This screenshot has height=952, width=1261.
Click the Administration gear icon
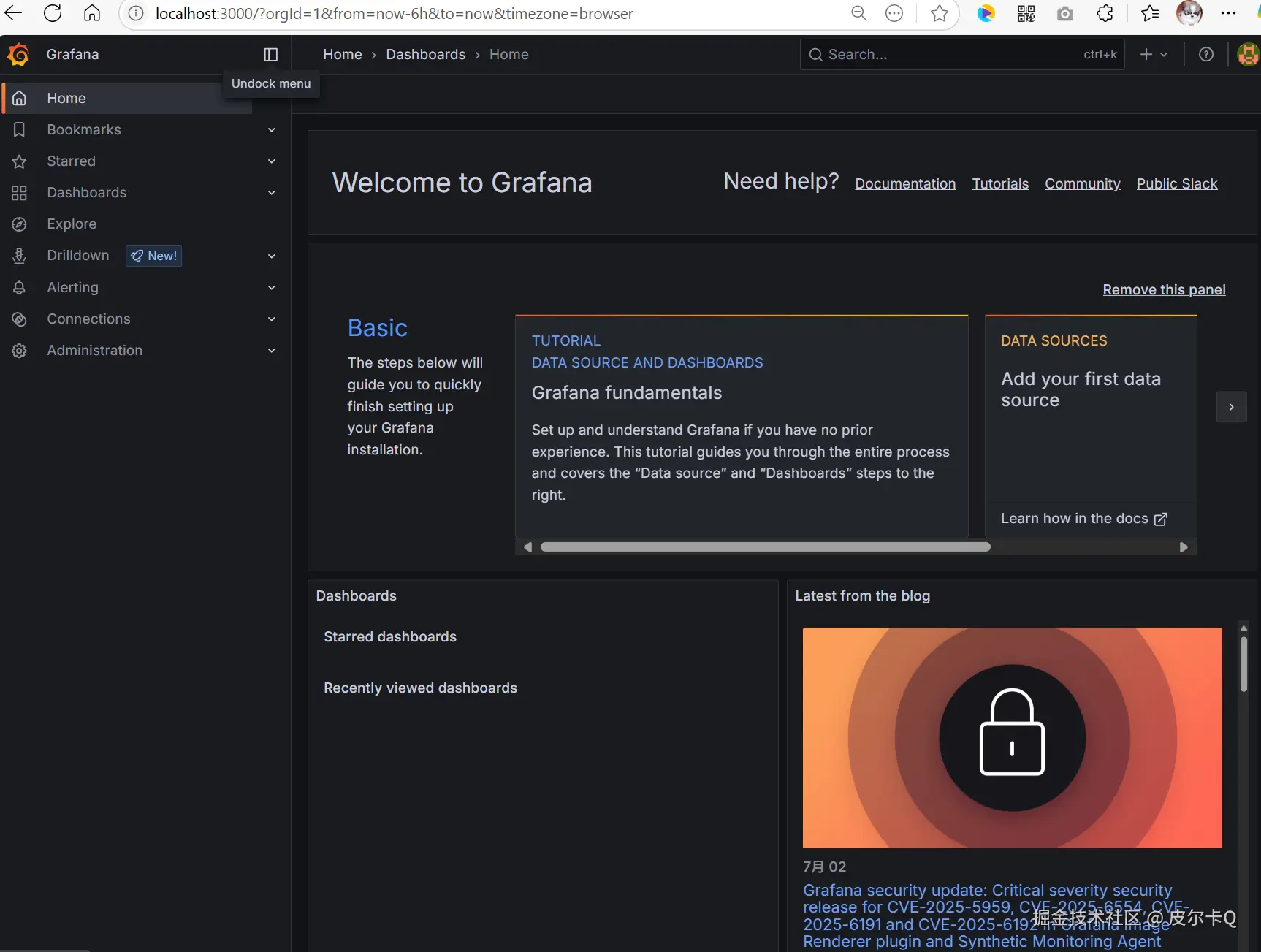point(20,351)
